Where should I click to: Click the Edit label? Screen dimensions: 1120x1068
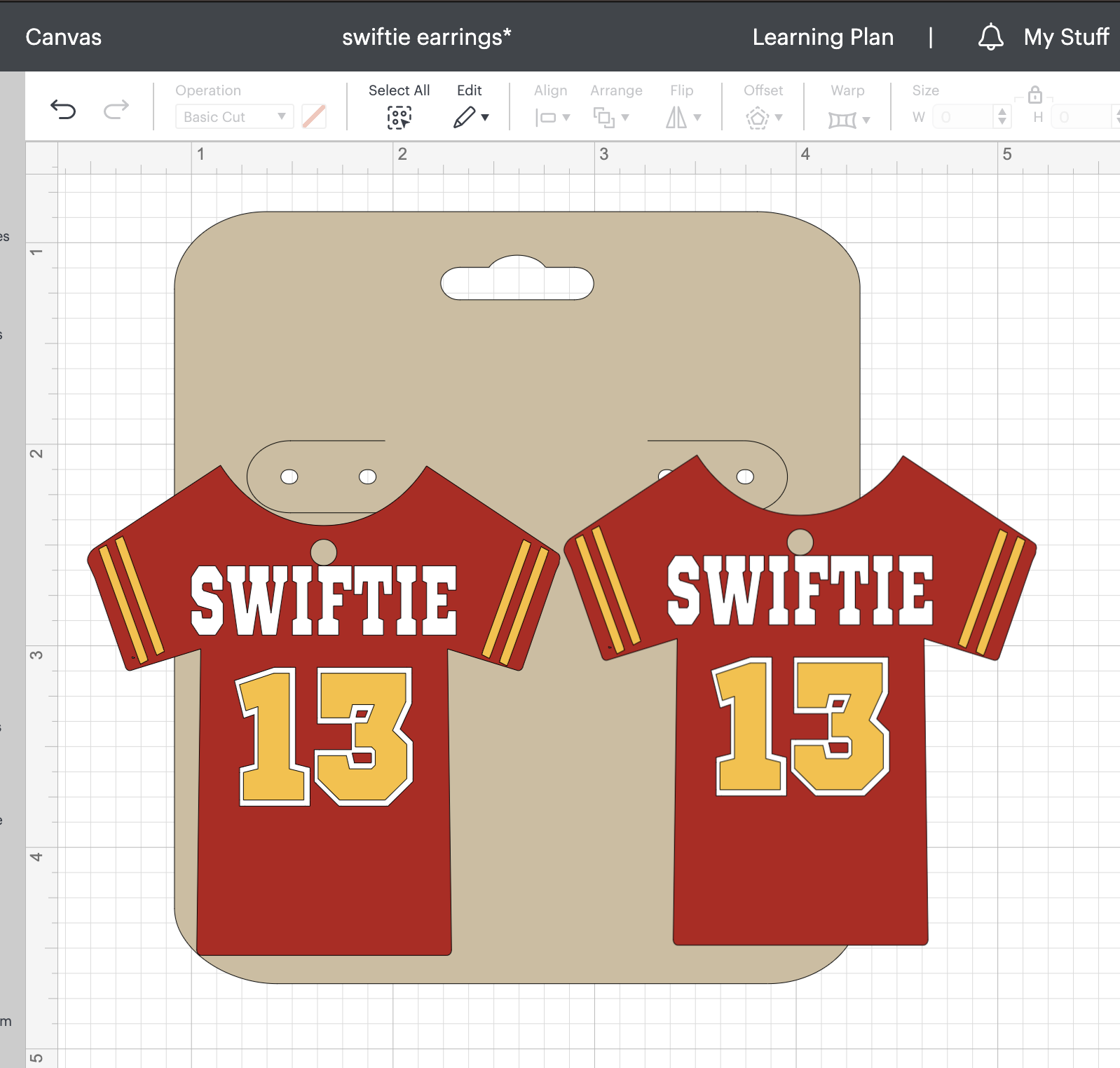click(469, 90)
